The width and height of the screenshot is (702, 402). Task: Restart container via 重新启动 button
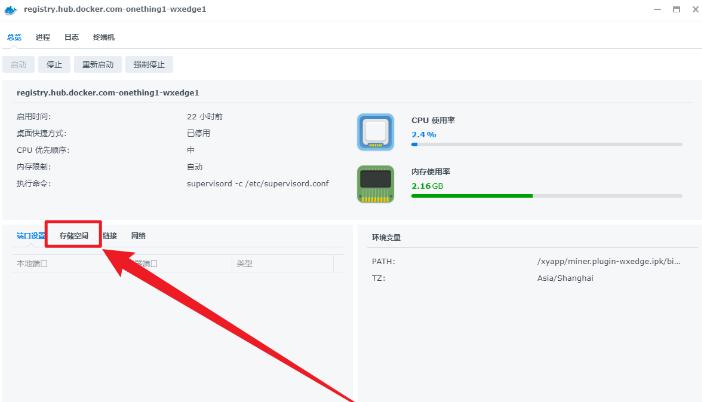click(98, 64)
